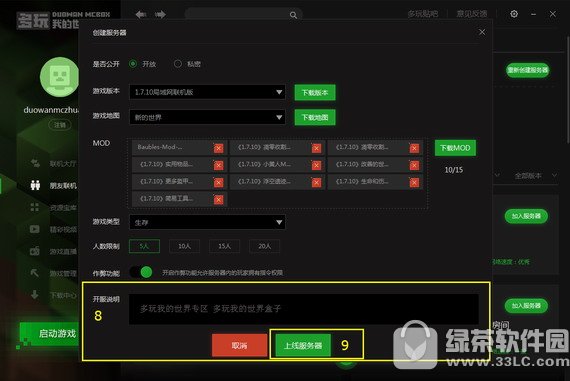Open the 游戏版本 dropdown showing 1.7.10
The image size is (570, 381).
(x=207, y=92)
